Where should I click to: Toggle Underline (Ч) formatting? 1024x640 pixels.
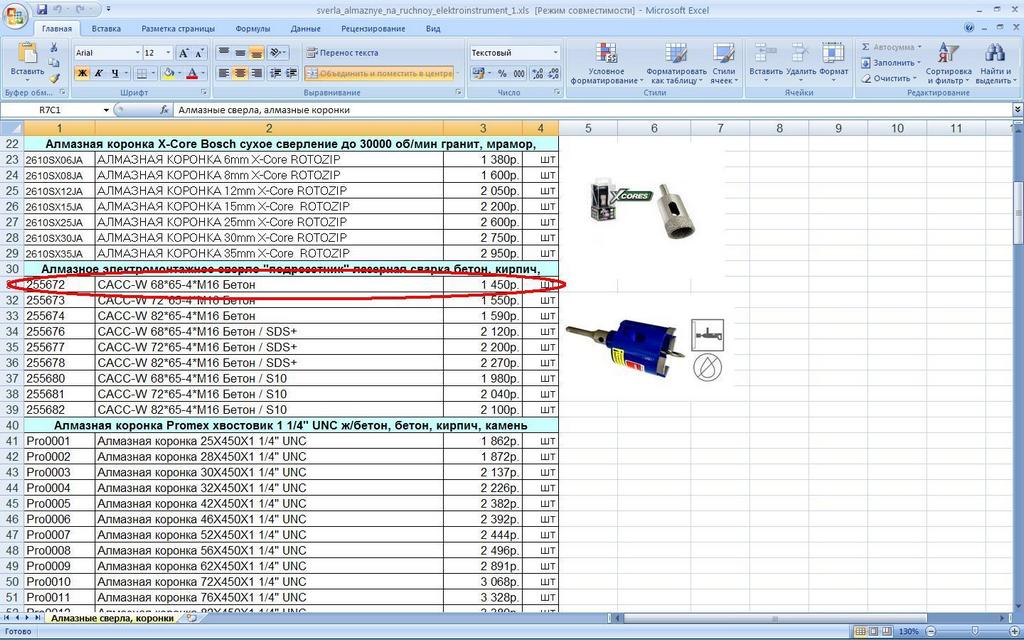[x=116, y=73]
